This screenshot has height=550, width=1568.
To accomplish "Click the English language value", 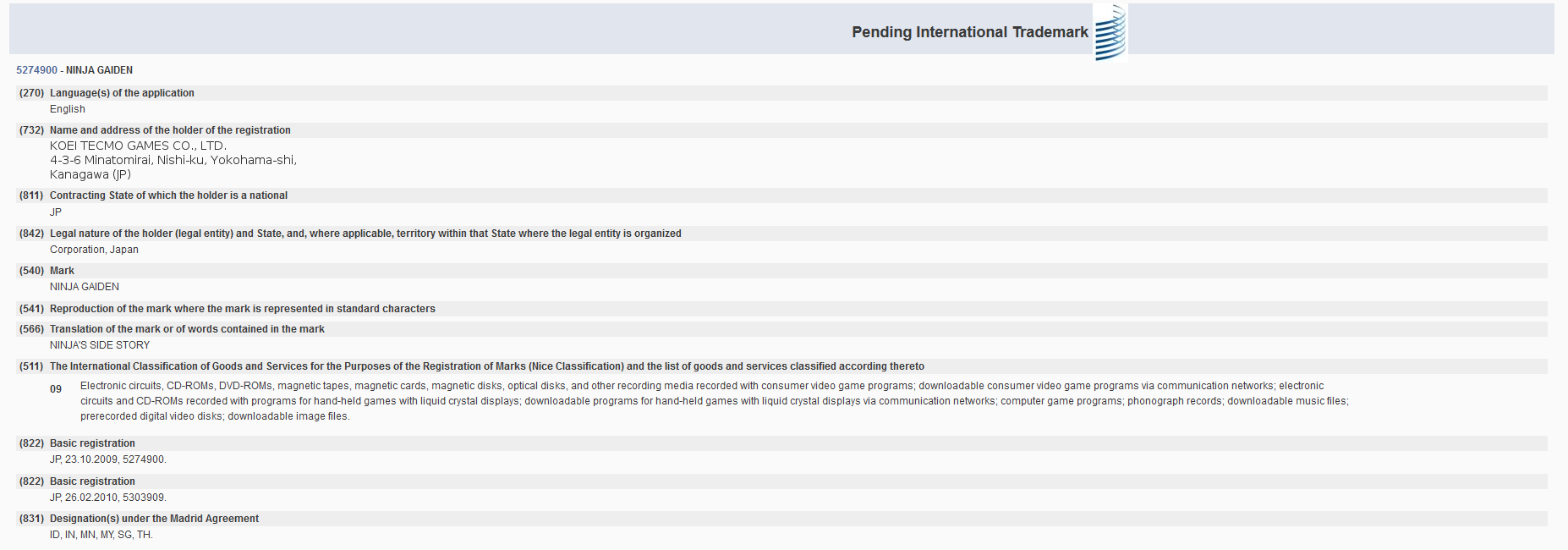I will pos(68,109).
